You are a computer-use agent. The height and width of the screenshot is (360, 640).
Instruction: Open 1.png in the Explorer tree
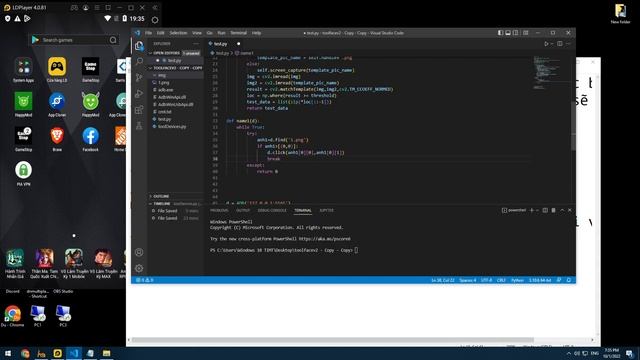tap(164, 82)
